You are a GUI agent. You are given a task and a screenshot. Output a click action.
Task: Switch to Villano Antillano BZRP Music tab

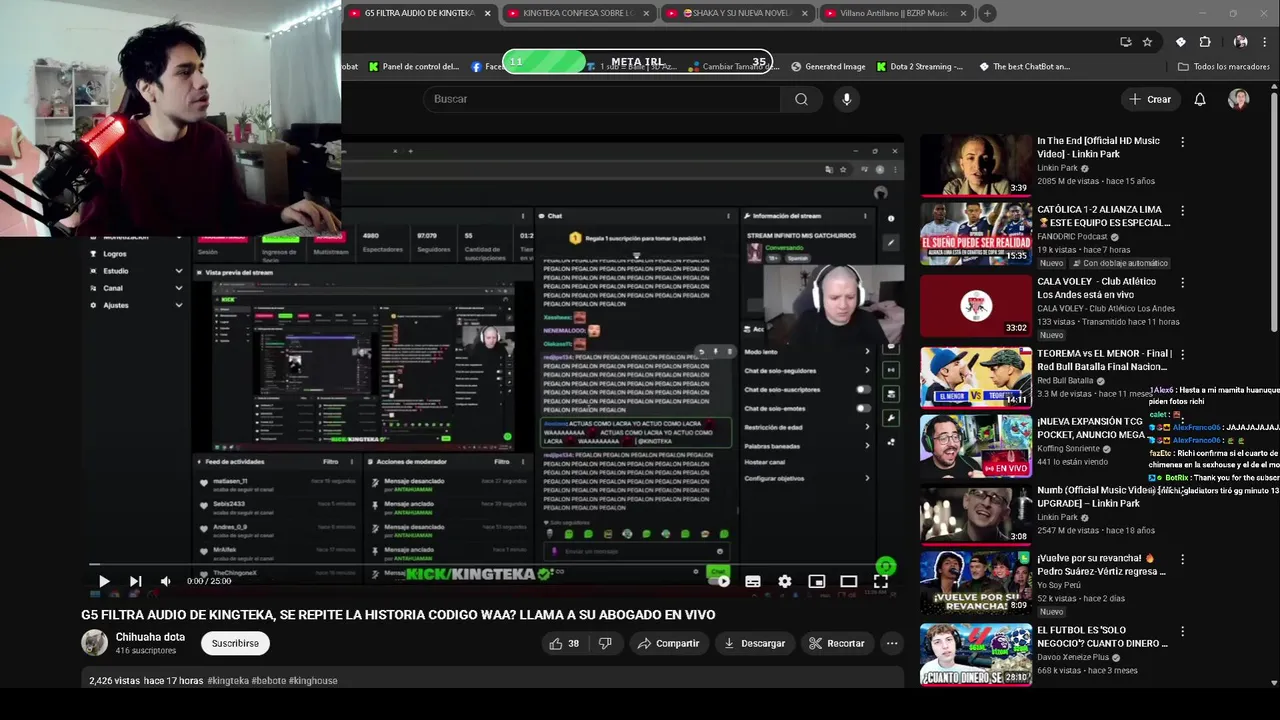[x=896, y=13]
